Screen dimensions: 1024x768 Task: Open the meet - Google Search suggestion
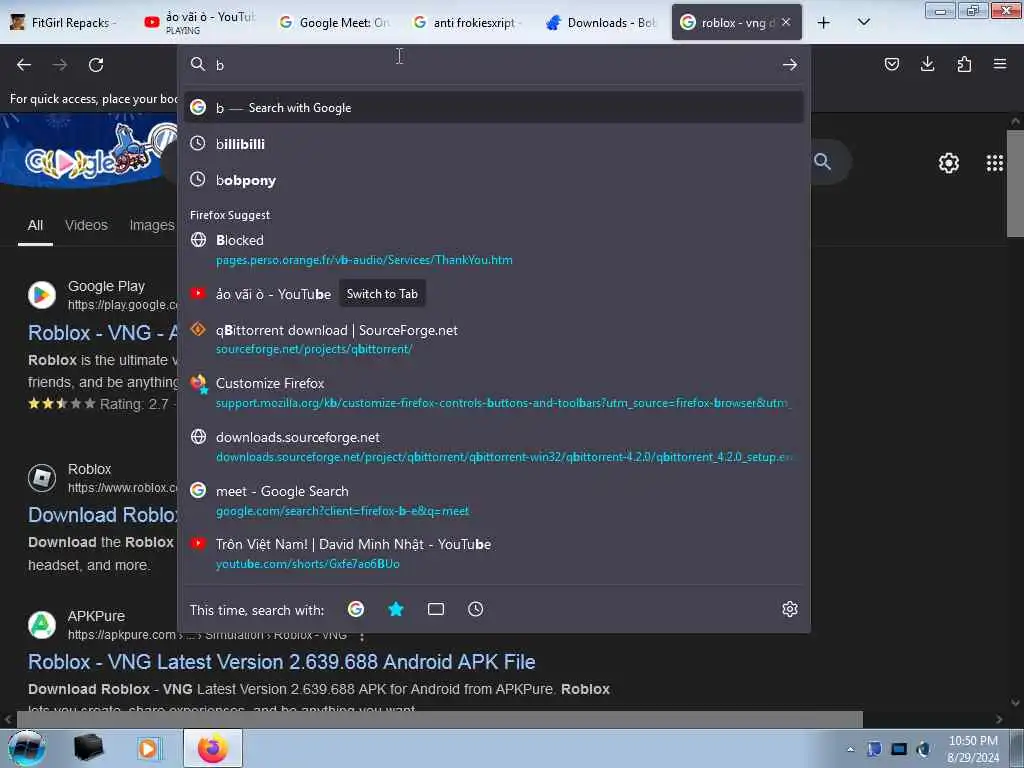click(x=494, y=500)
